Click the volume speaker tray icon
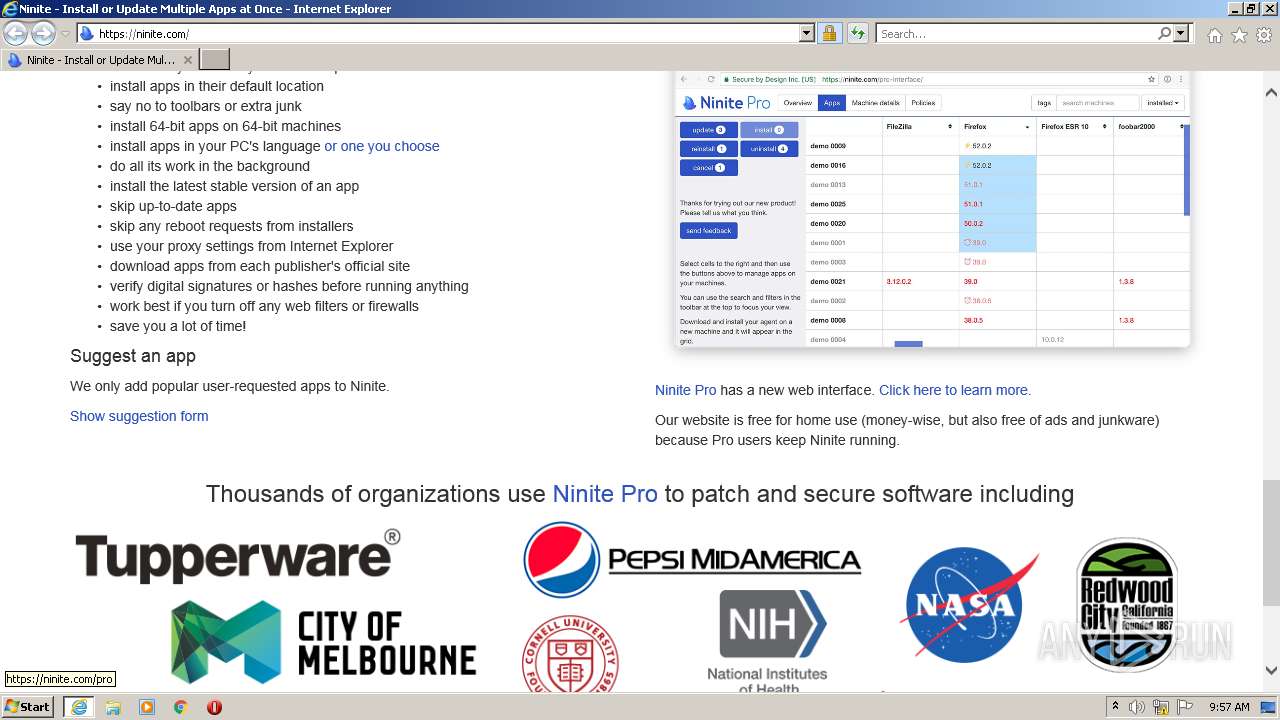Image resolution: width=1280 pixels, height=720 pixels. coord(1137,707)
